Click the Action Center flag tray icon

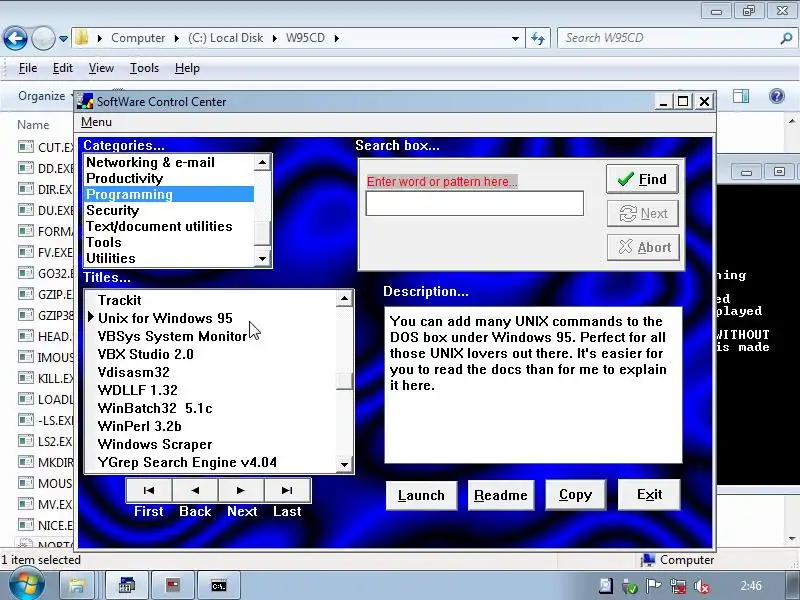click(654, 586)
